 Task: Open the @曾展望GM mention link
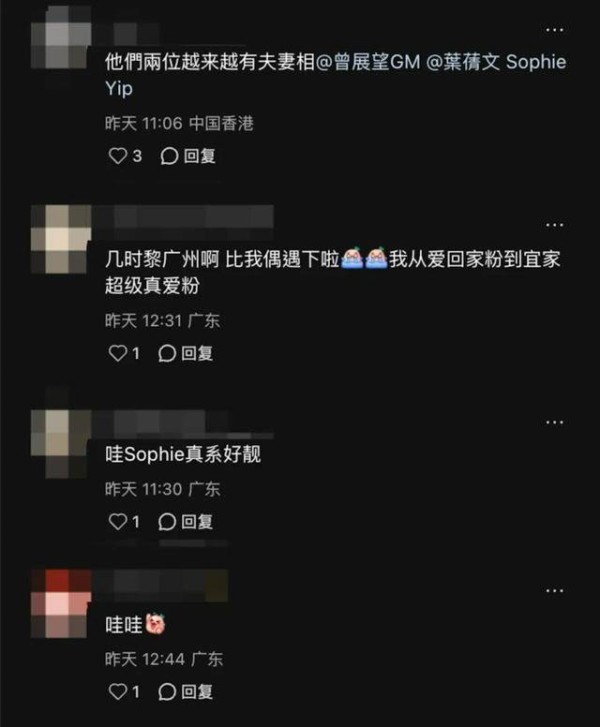click(368, 62)
